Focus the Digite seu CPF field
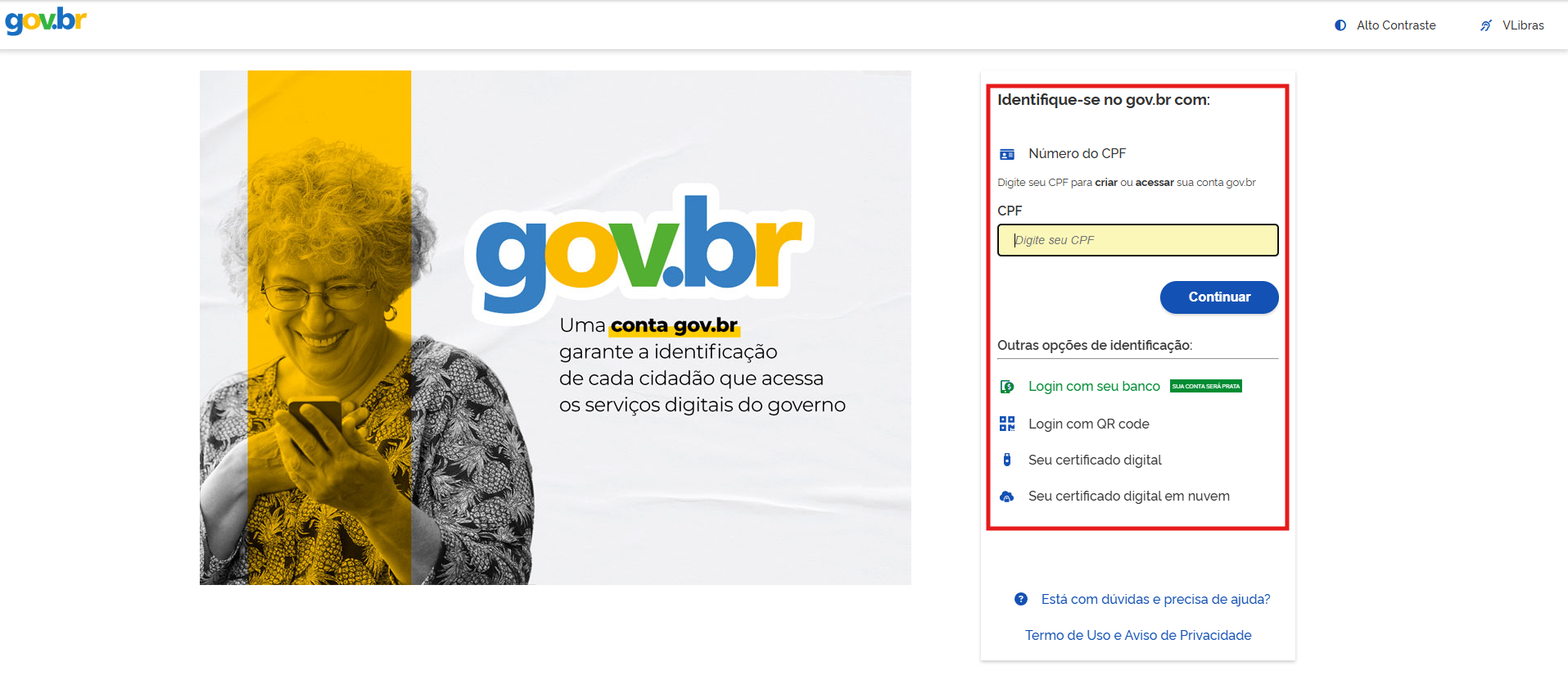Image resolution: width=1568 pixels, height=694 pixels. (x=1137, y=240)
